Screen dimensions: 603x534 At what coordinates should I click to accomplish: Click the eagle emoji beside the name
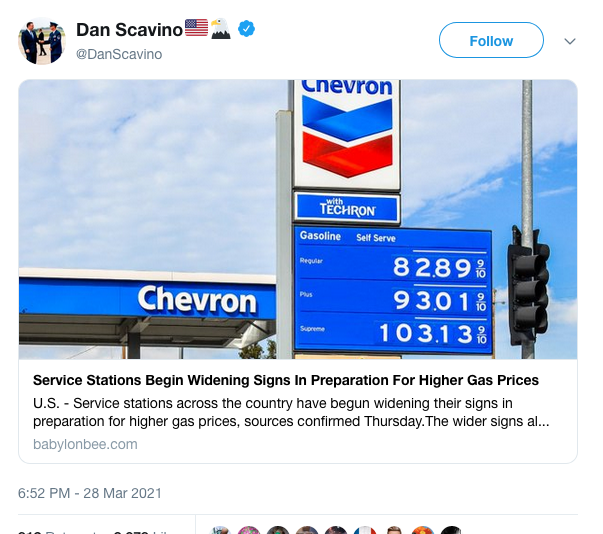221,30
